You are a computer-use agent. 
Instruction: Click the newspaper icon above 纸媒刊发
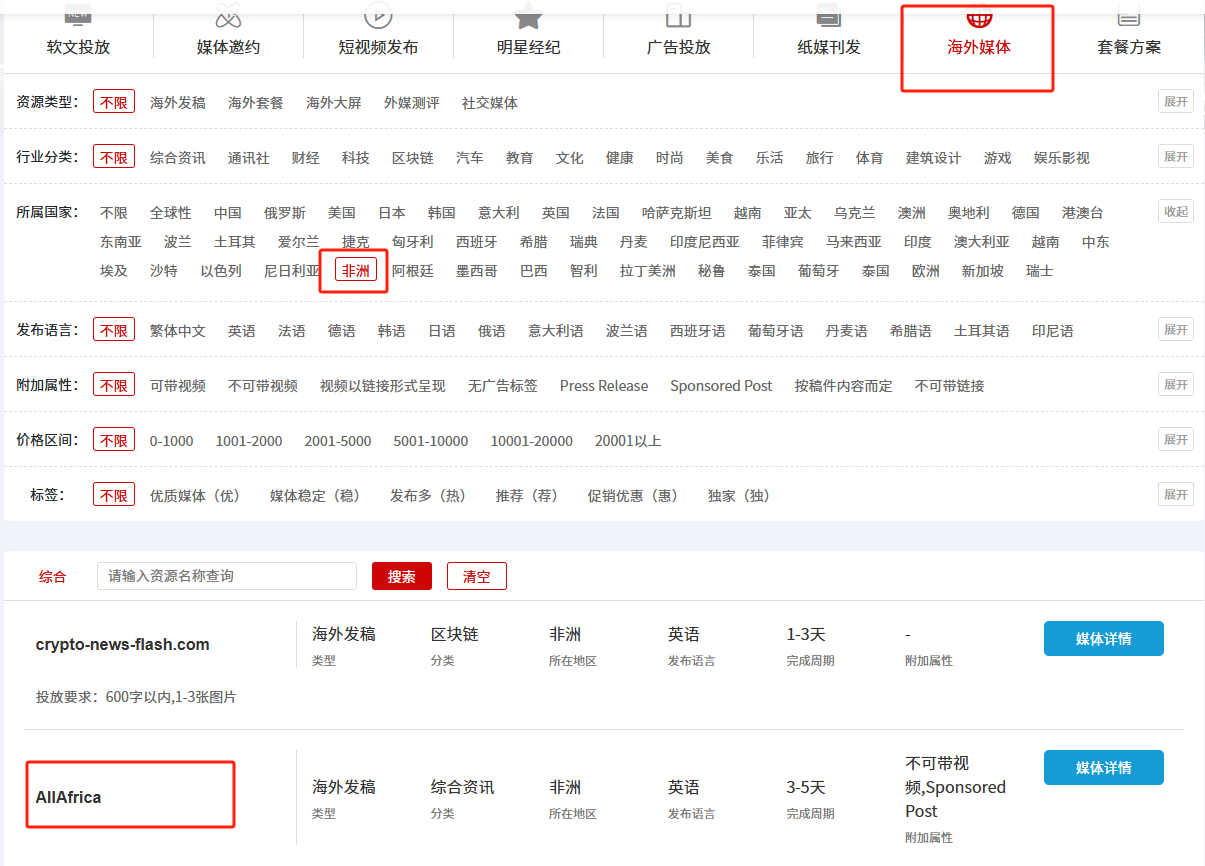point(828,14)
